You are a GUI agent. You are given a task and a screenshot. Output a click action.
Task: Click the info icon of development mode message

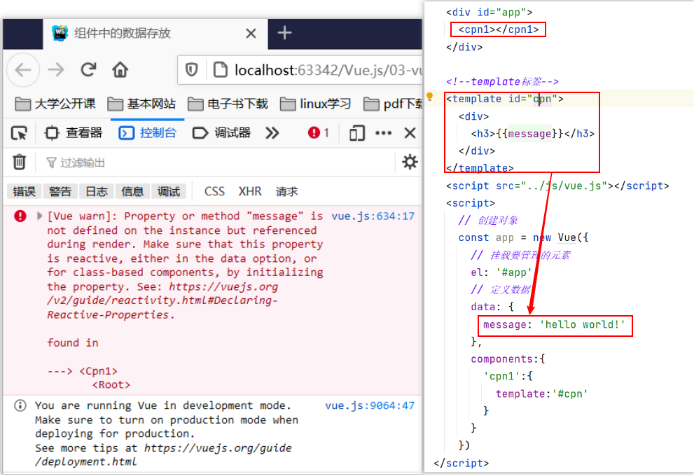20,406
